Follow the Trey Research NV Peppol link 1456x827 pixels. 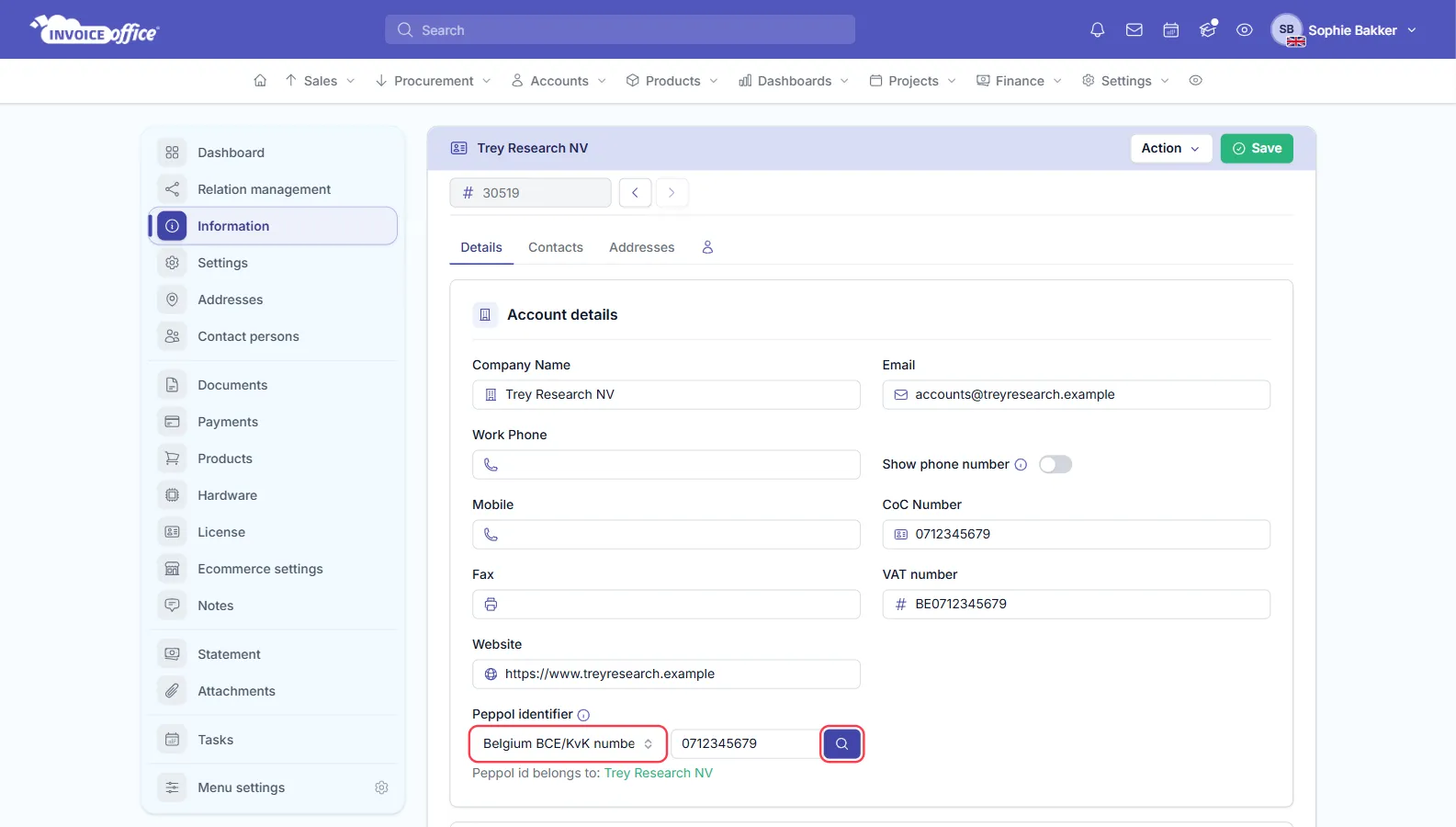tap(658, 773)
